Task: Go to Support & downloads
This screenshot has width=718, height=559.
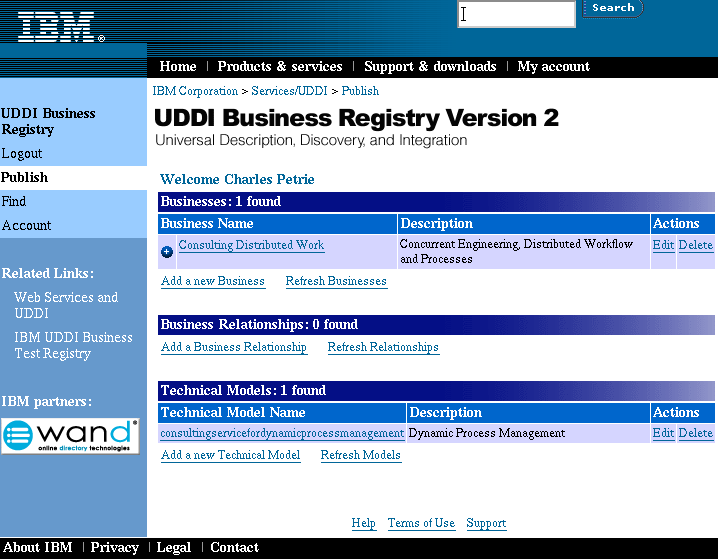Action: coord(430,67)
